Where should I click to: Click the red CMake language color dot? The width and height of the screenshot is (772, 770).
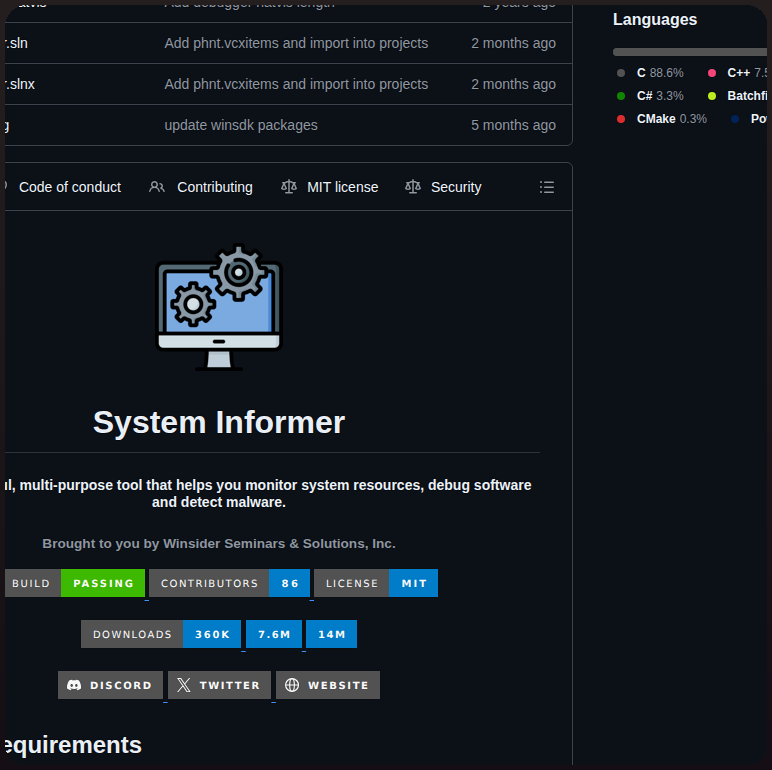[x=621, y=119]
